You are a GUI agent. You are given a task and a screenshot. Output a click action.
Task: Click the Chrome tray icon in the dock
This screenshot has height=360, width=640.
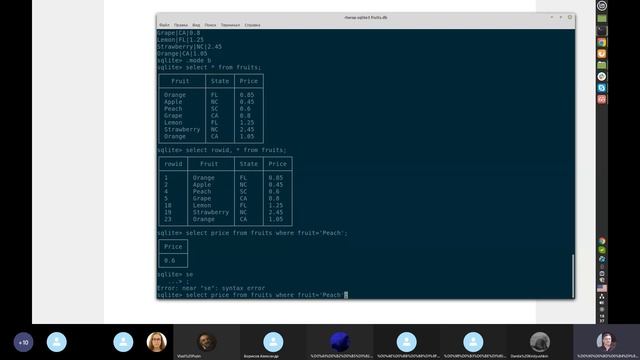(602, 241)
